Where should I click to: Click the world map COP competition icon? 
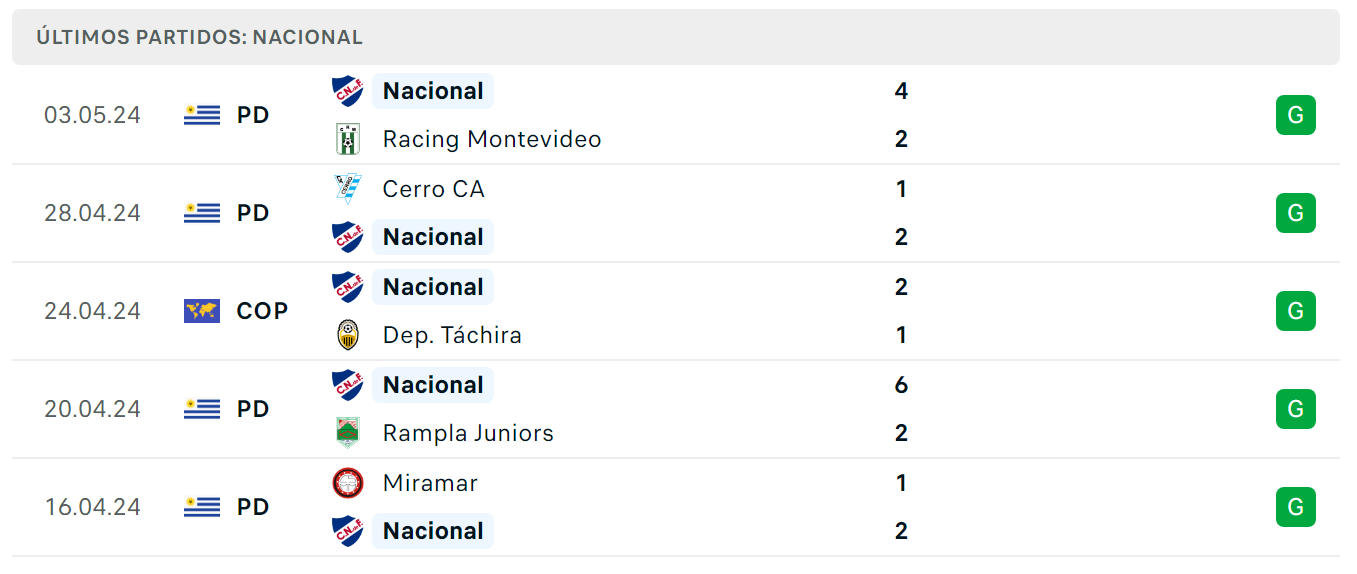tap(202, 311)
